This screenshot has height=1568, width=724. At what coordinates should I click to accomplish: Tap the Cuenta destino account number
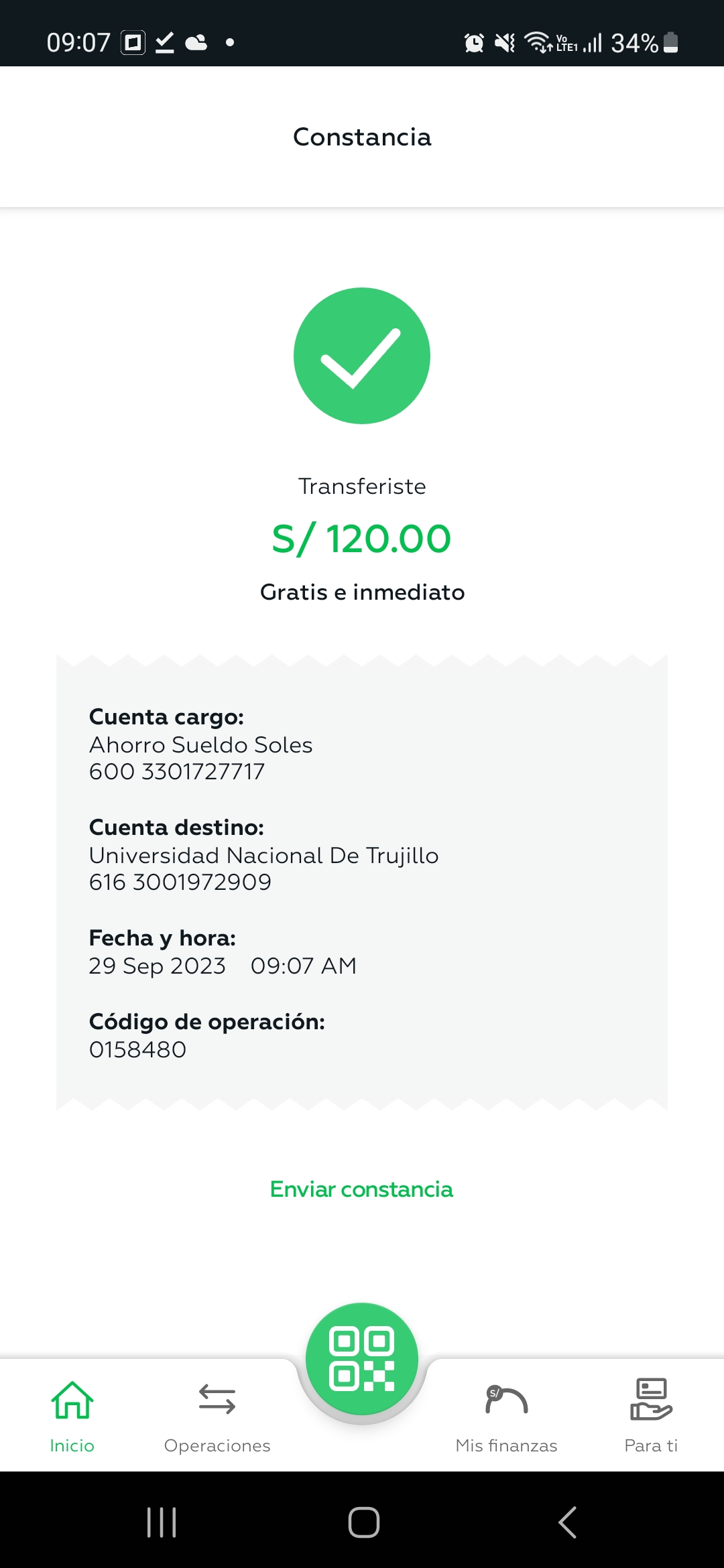180,883
